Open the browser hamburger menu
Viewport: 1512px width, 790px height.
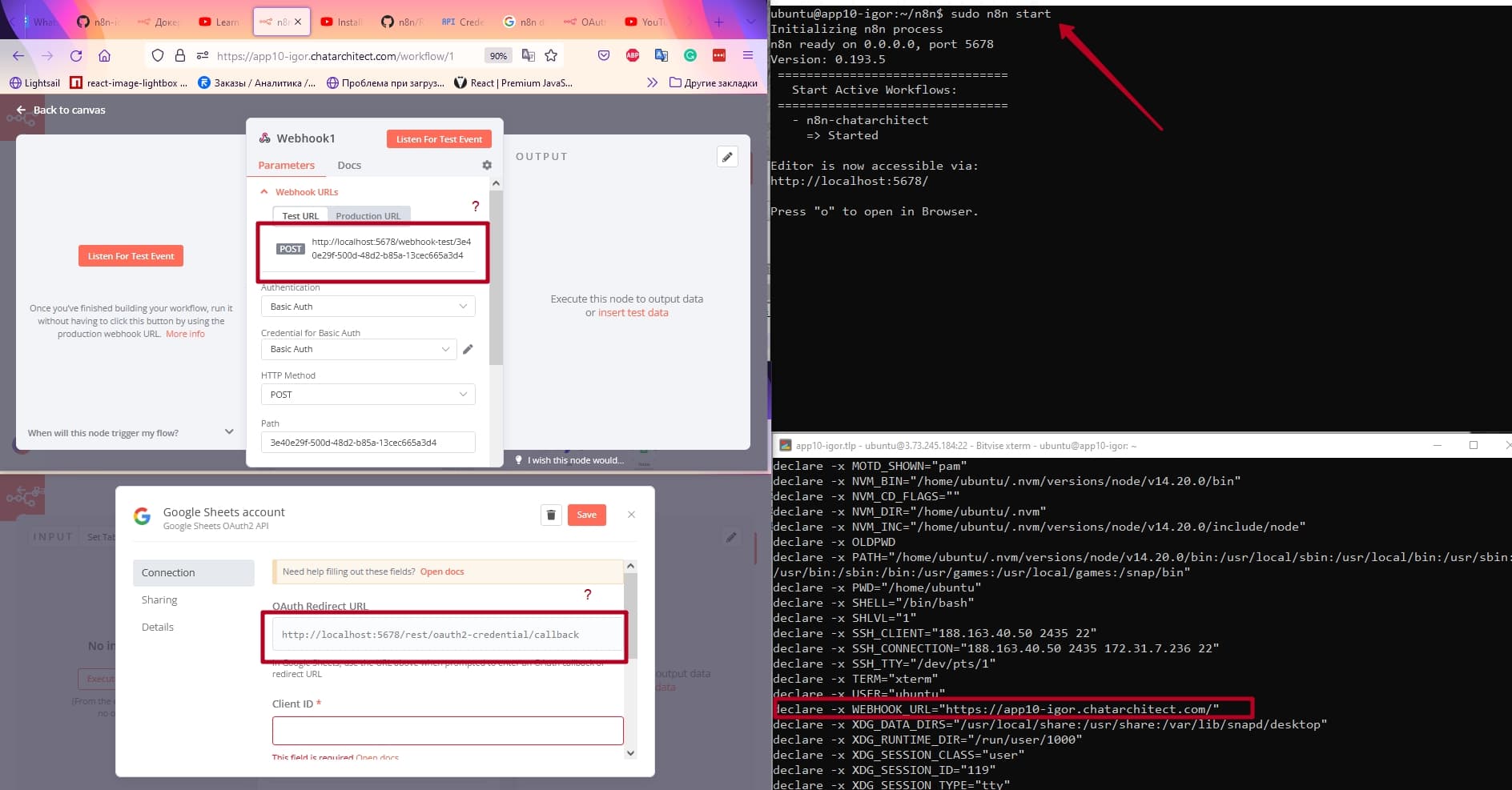(748, 55)
